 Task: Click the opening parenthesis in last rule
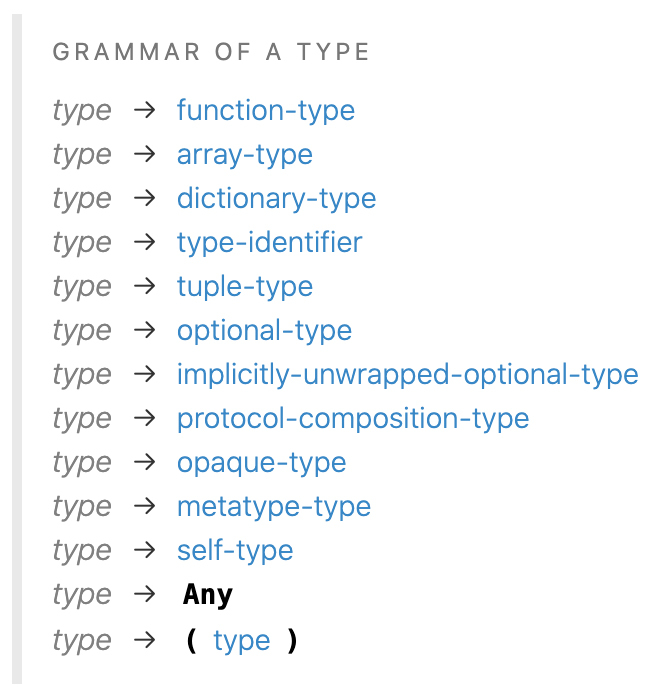[x=191, y=640]
